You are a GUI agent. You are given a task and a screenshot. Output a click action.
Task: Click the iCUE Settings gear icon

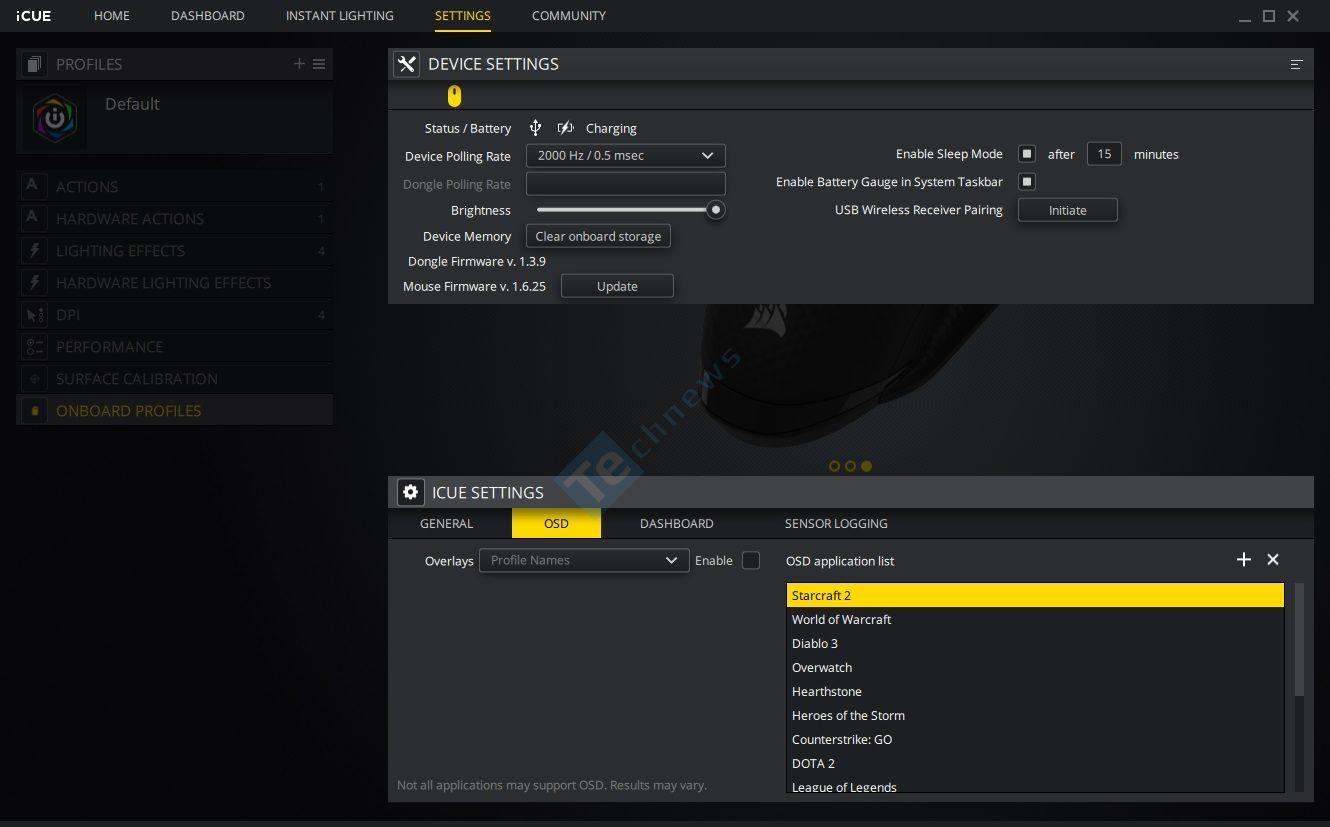click(410, 492)
